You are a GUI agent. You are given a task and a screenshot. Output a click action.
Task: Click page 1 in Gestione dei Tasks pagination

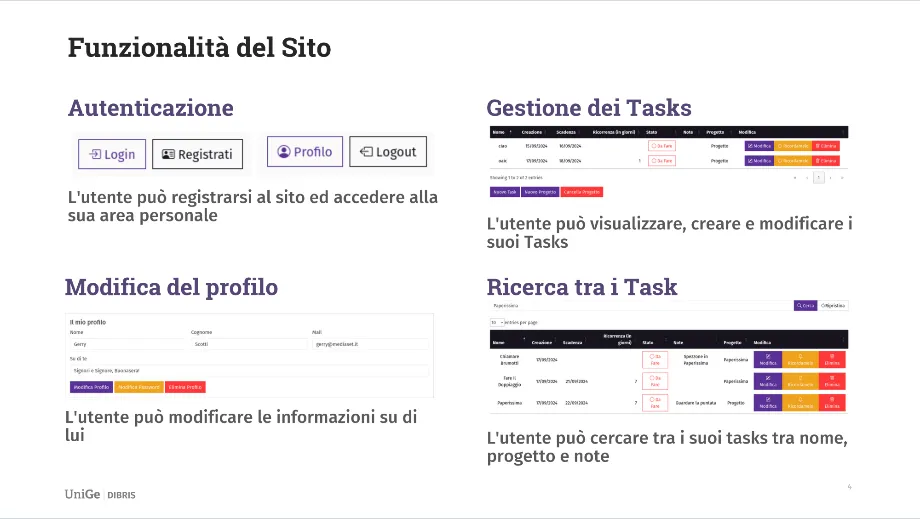tap(818, 177)
